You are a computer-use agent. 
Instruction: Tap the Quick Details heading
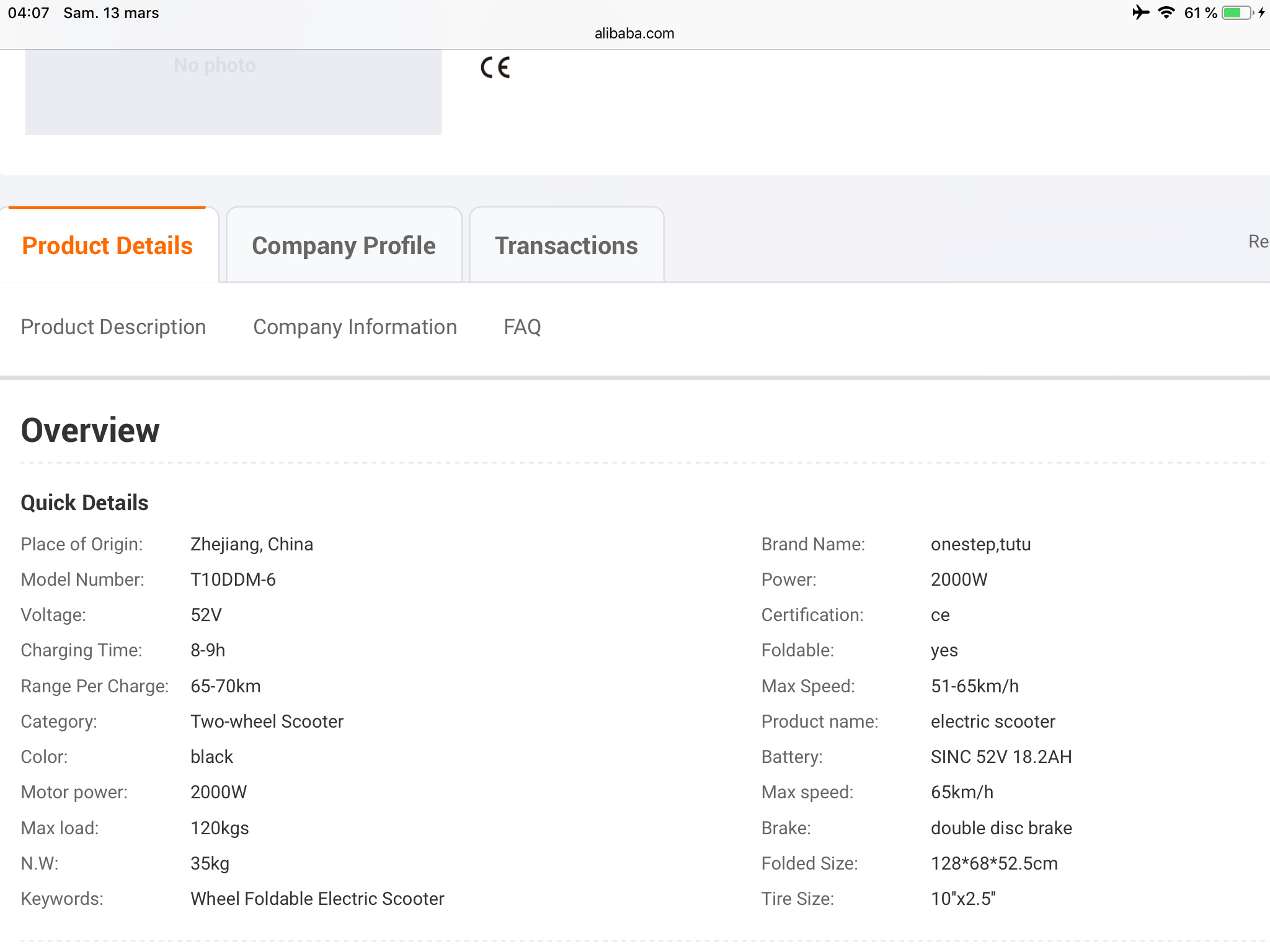[84, 503]
